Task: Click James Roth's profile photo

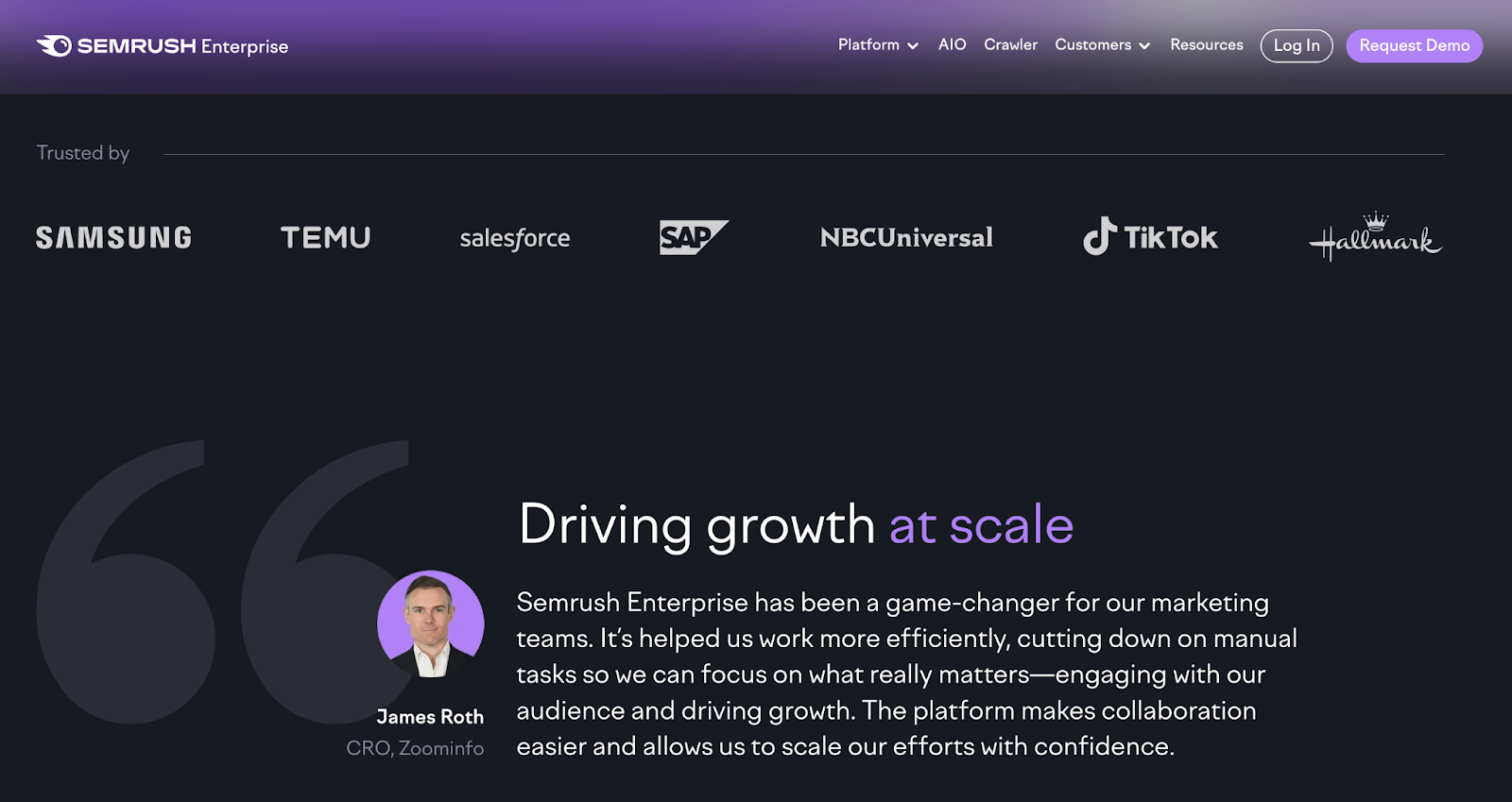Action: (431, 623)
